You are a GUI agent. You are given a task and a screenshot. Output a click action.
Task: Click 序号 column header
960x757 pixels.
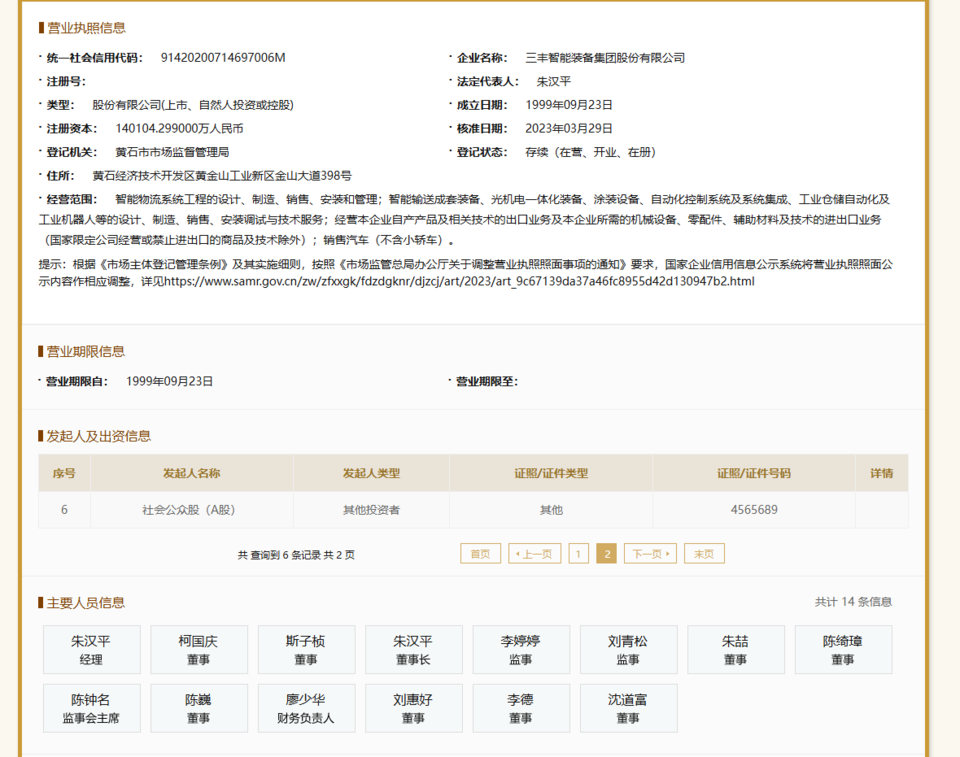[x=64, y=473]
